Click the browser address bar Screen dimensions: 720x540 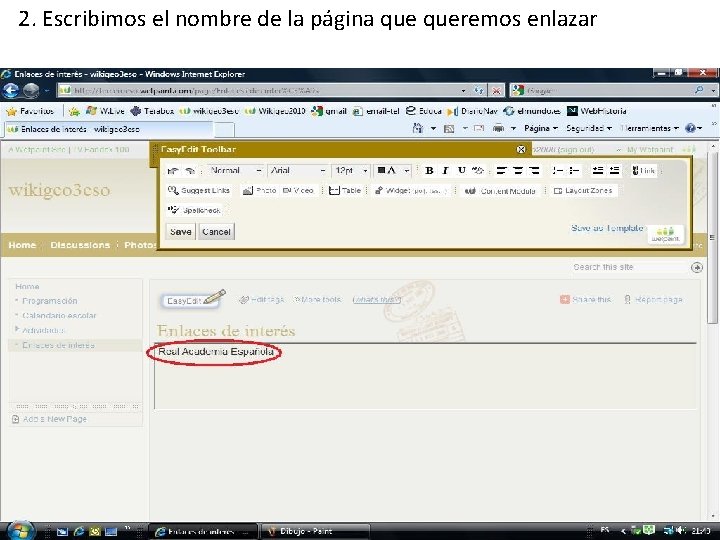tap(262, 90)
